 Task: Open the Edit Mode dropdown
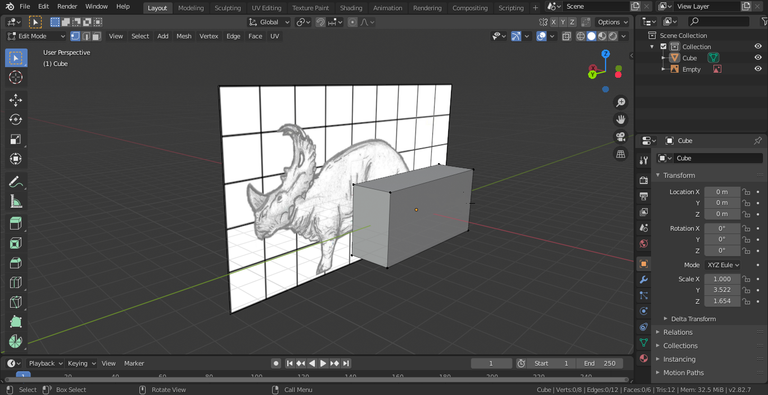36,36
